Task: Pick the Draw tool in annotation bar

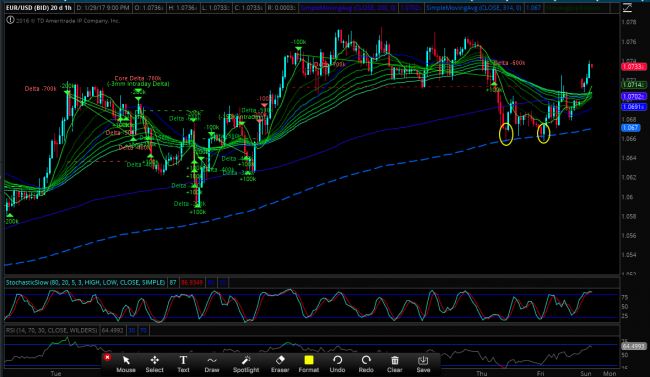Action: [212, 364]
